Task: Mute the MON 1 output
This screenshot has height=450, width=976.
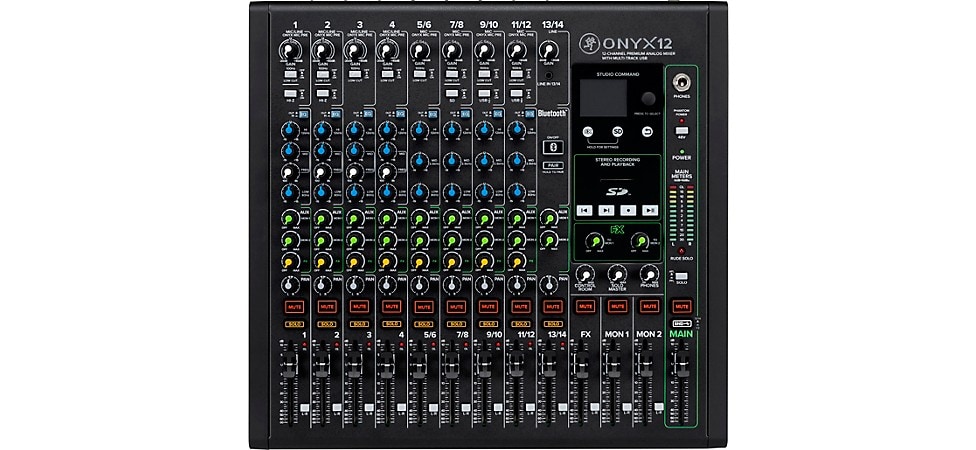Action: pyautogui.click(x=617, y=306)
